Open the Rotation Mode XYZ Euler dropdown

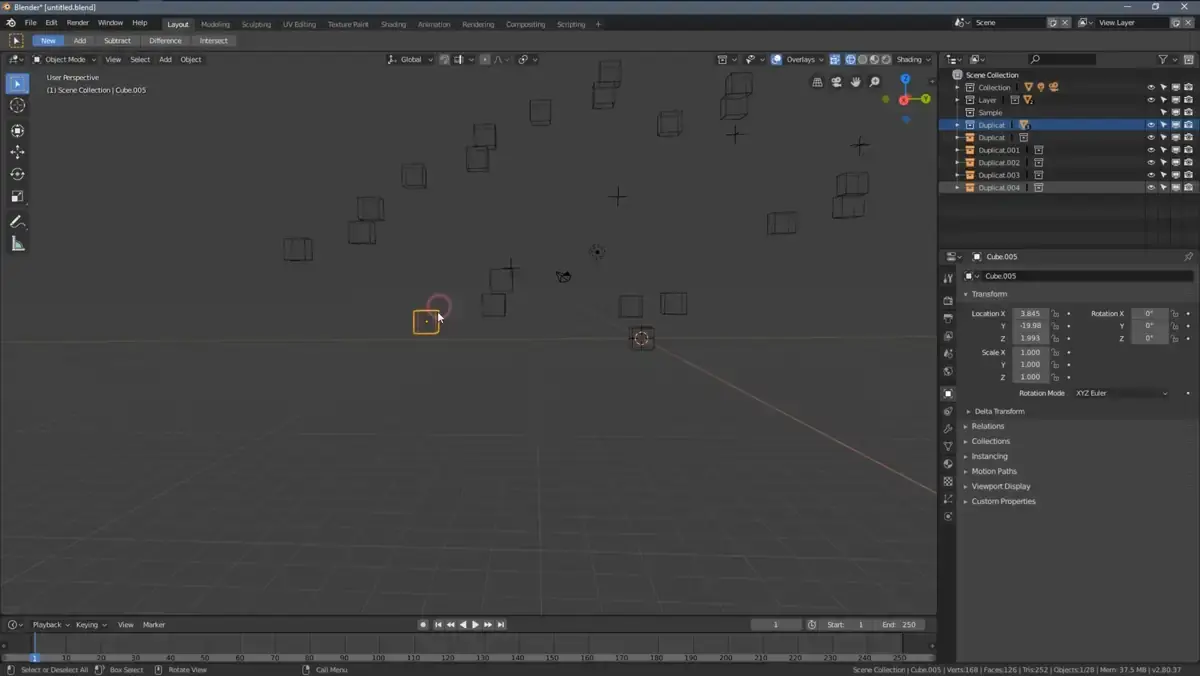pyautogui.click(x=1121, y=393)
